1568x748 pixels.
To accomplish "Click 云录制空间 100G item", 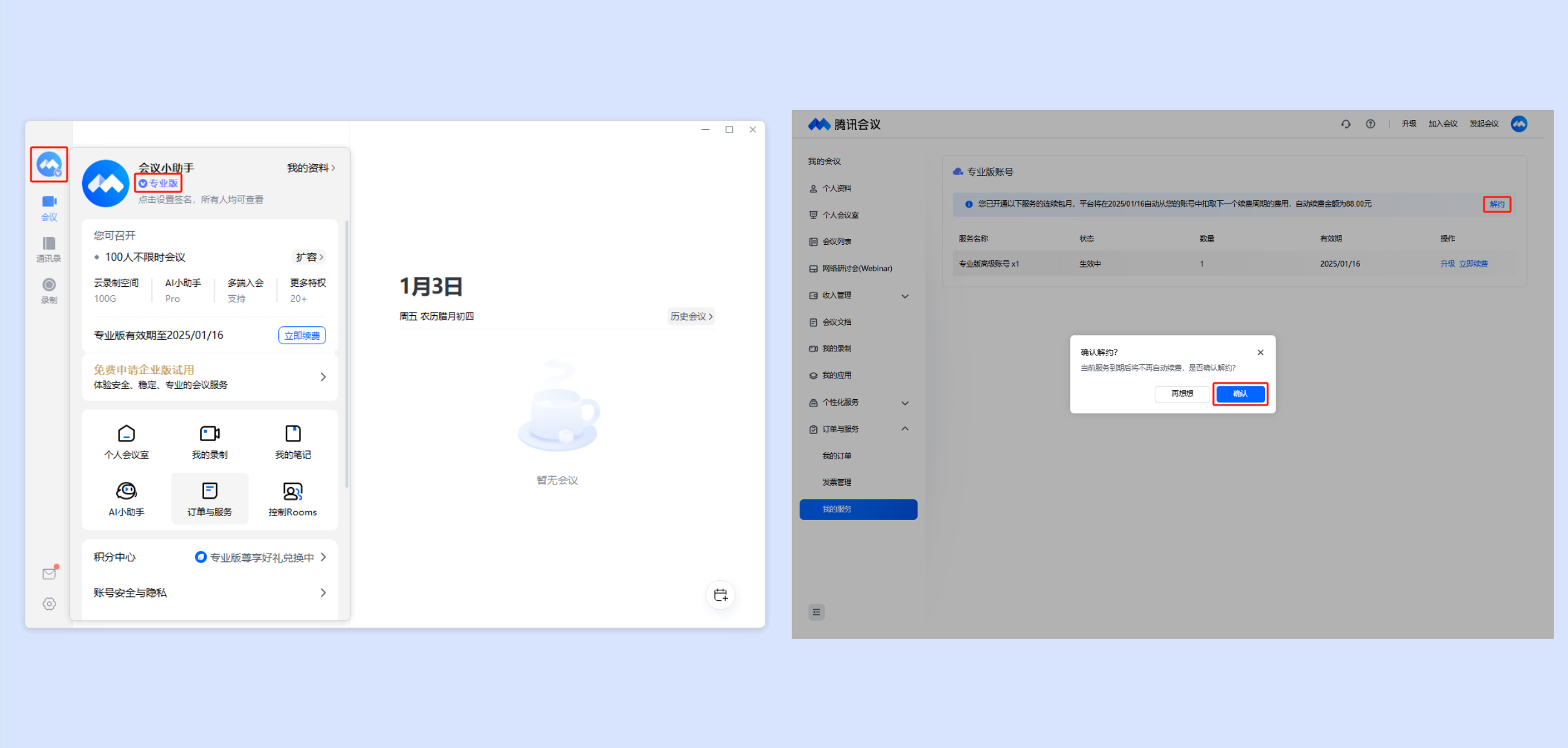I will (116, 291).
